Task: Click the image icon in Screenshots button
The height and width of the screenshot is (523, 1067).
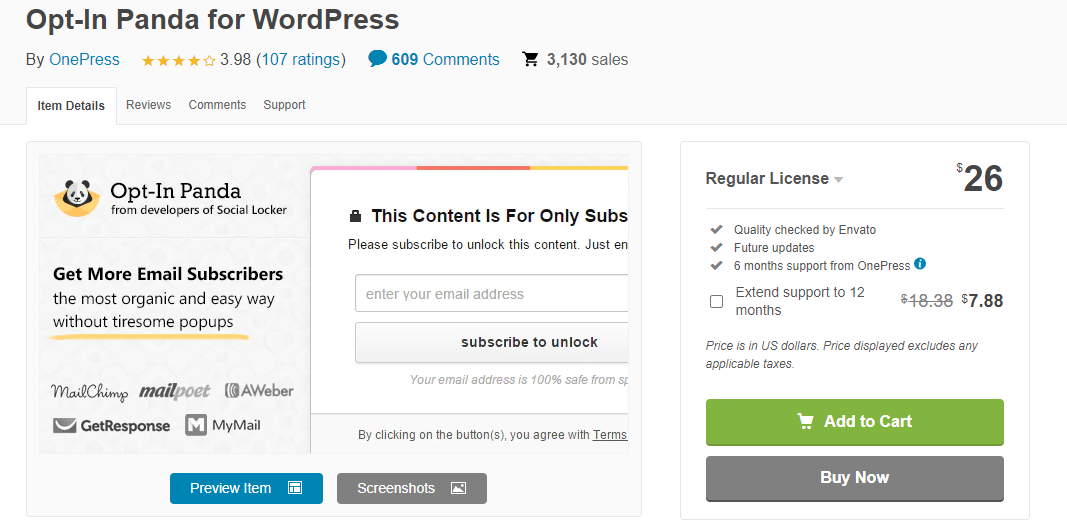Action: click(x=458, y=488)
